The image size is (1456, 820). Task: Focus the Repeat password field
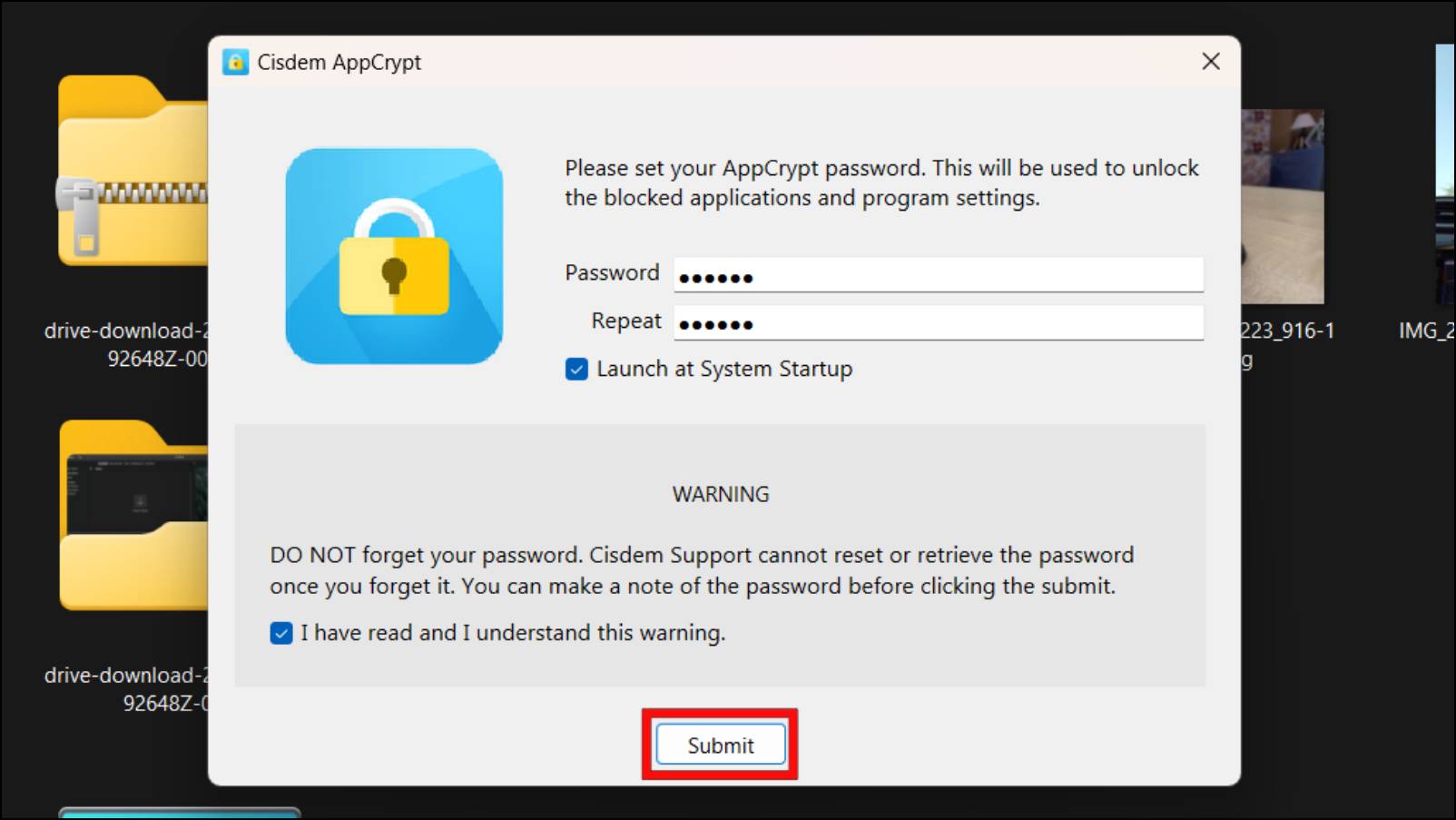939,322
